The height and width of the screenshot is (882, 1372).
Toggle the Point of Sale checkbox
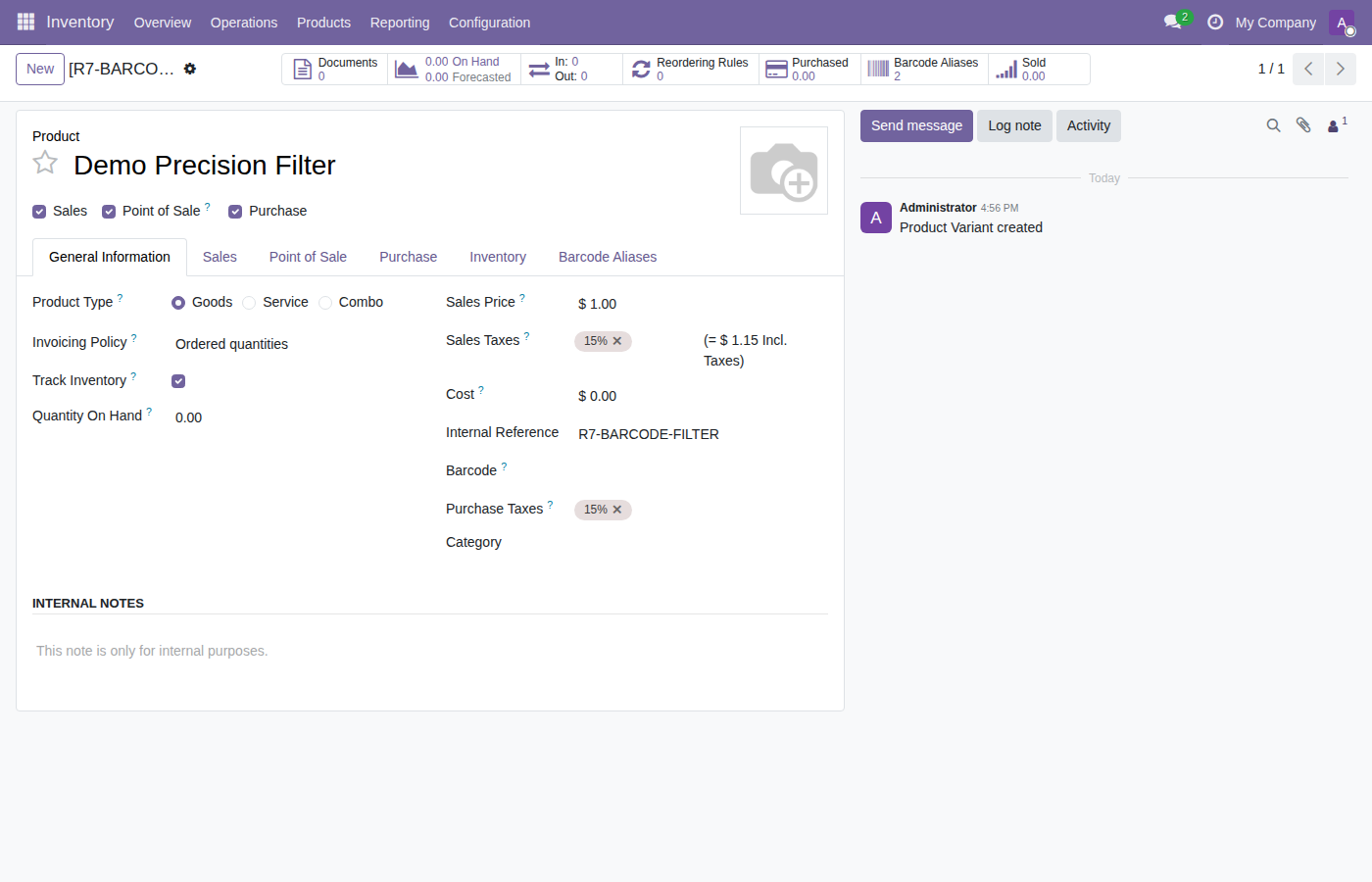[x=109, y=212]
